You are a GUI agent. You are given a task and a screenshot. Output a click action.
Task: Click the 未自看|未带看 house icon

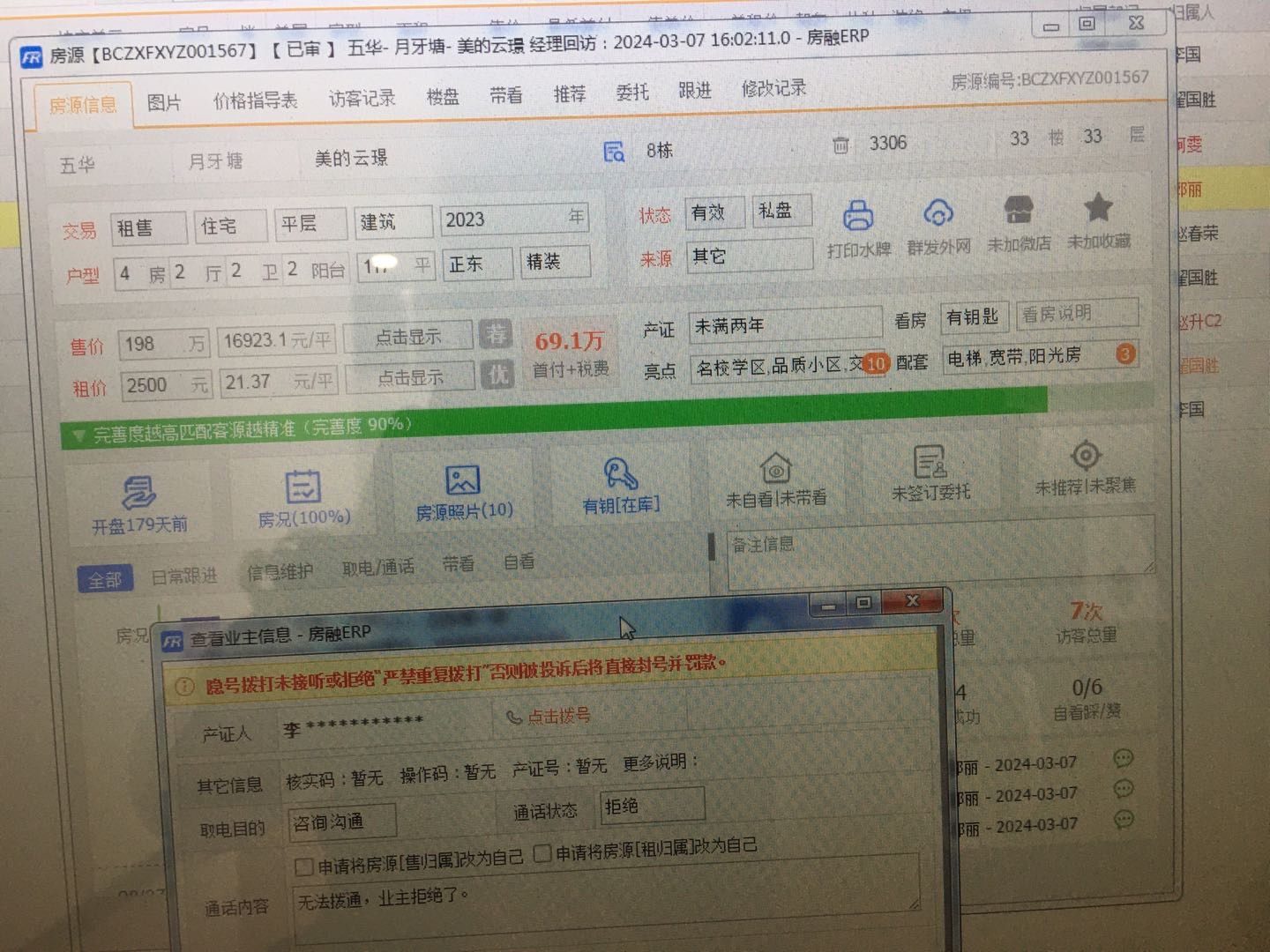pos(775,468)
